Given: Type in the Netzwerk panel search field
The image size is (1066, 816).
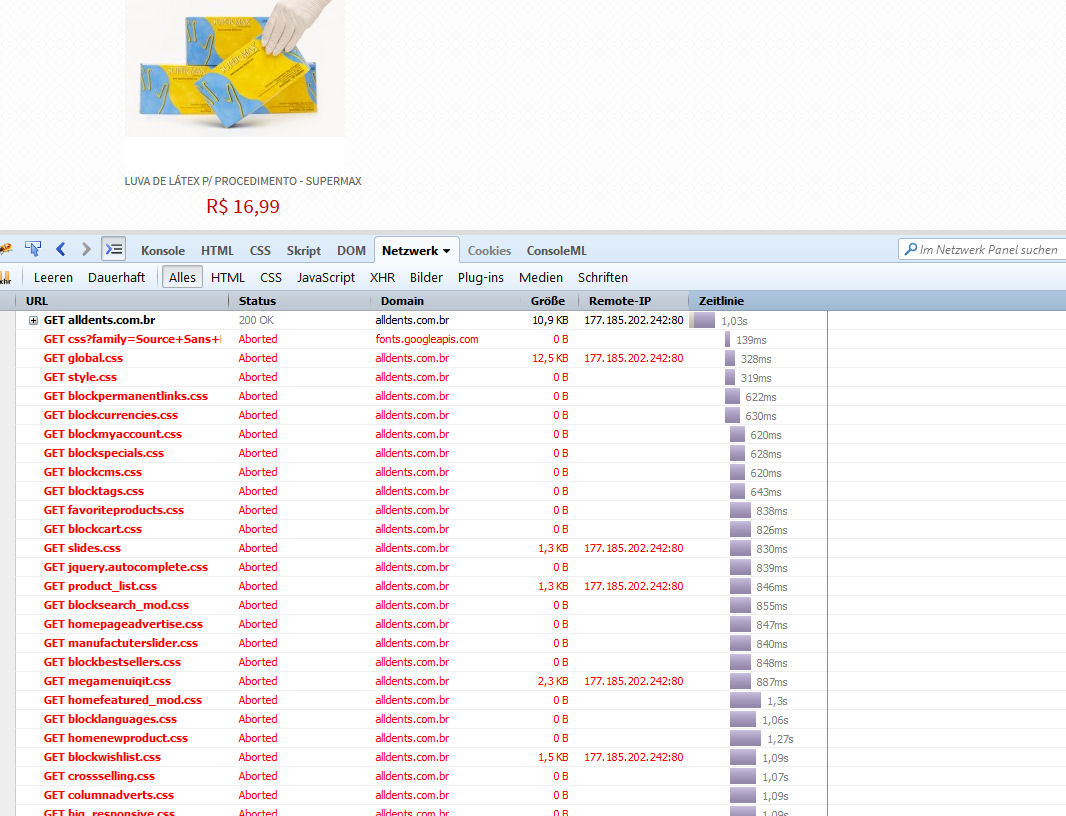Looking at the screenshot, I should coord(990,250).
